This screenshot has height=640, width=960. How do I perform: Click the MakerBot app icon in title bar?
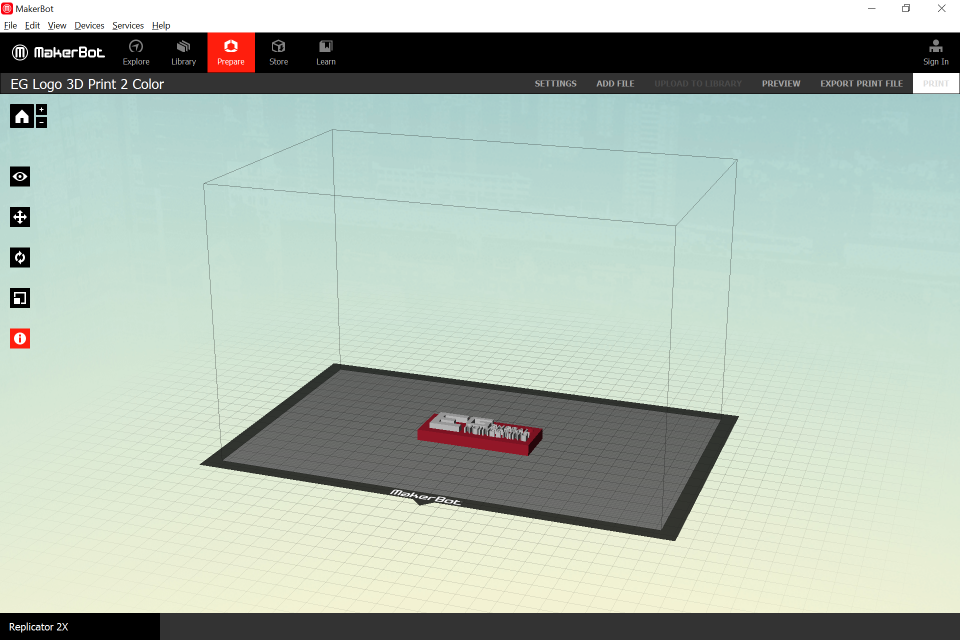[x=7, y=9]
